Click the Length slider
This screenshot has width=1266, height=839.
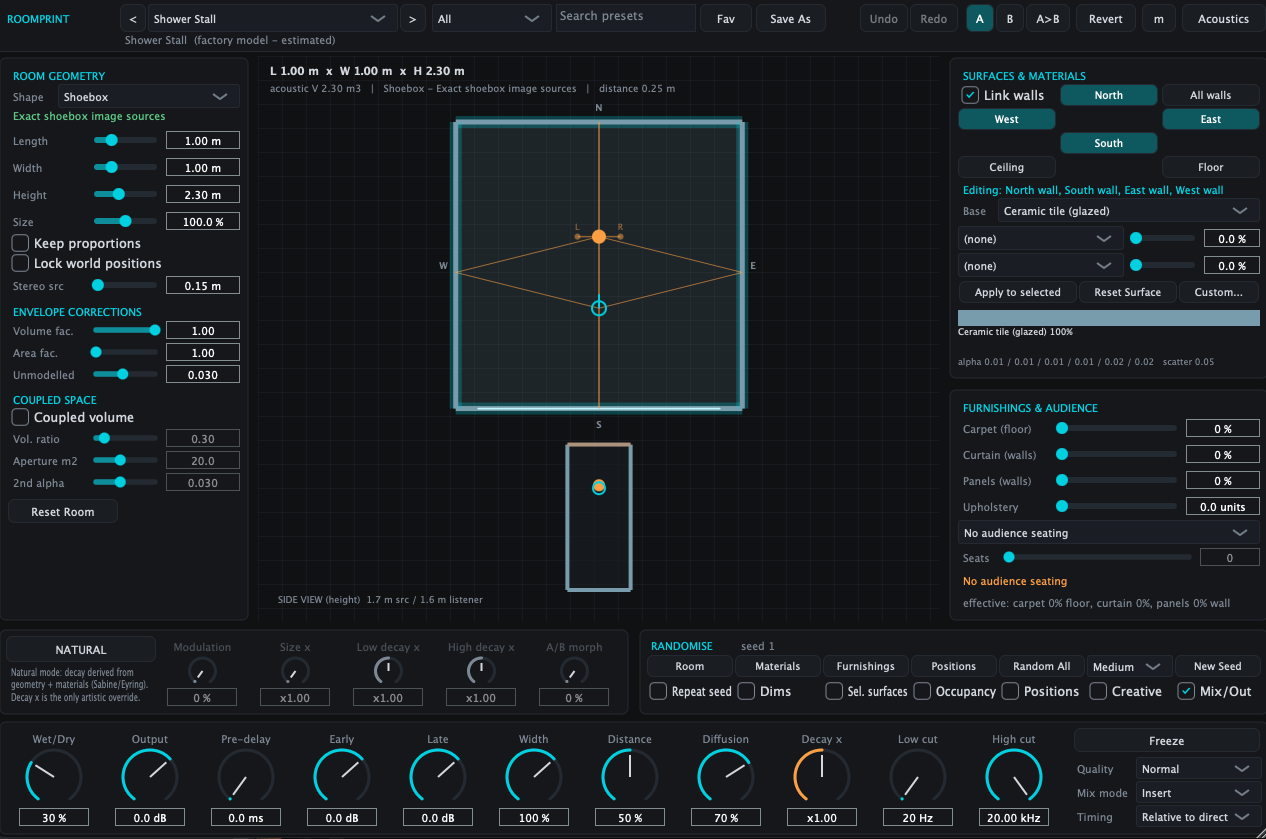[x=125, y=141]
